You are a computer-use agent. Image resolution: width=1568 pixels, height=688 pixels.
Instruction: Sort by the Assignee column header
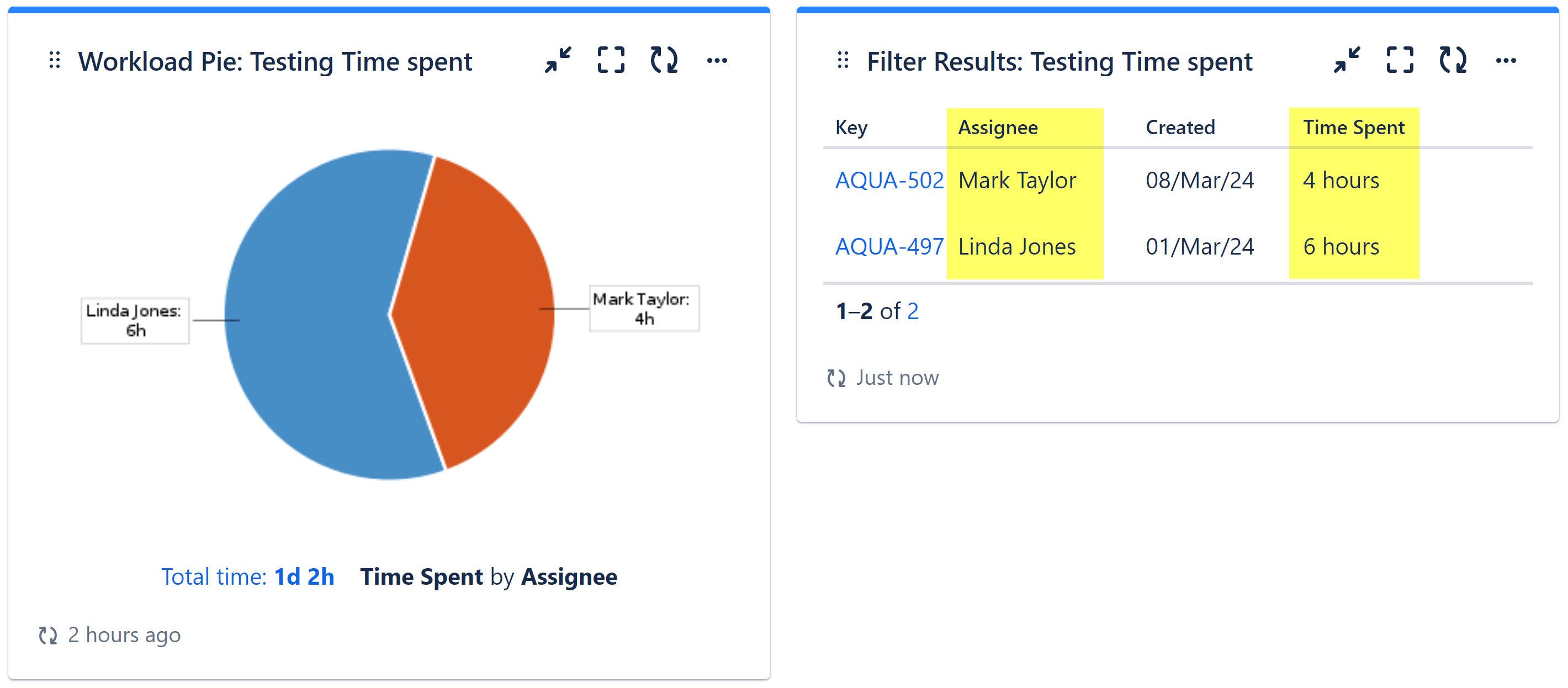tap(998, 126)
